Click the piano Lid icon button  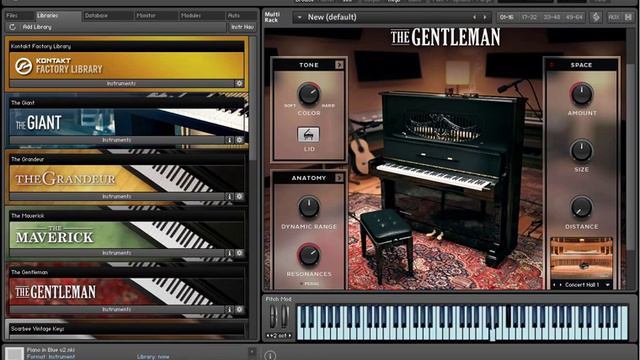coord(309,135)
